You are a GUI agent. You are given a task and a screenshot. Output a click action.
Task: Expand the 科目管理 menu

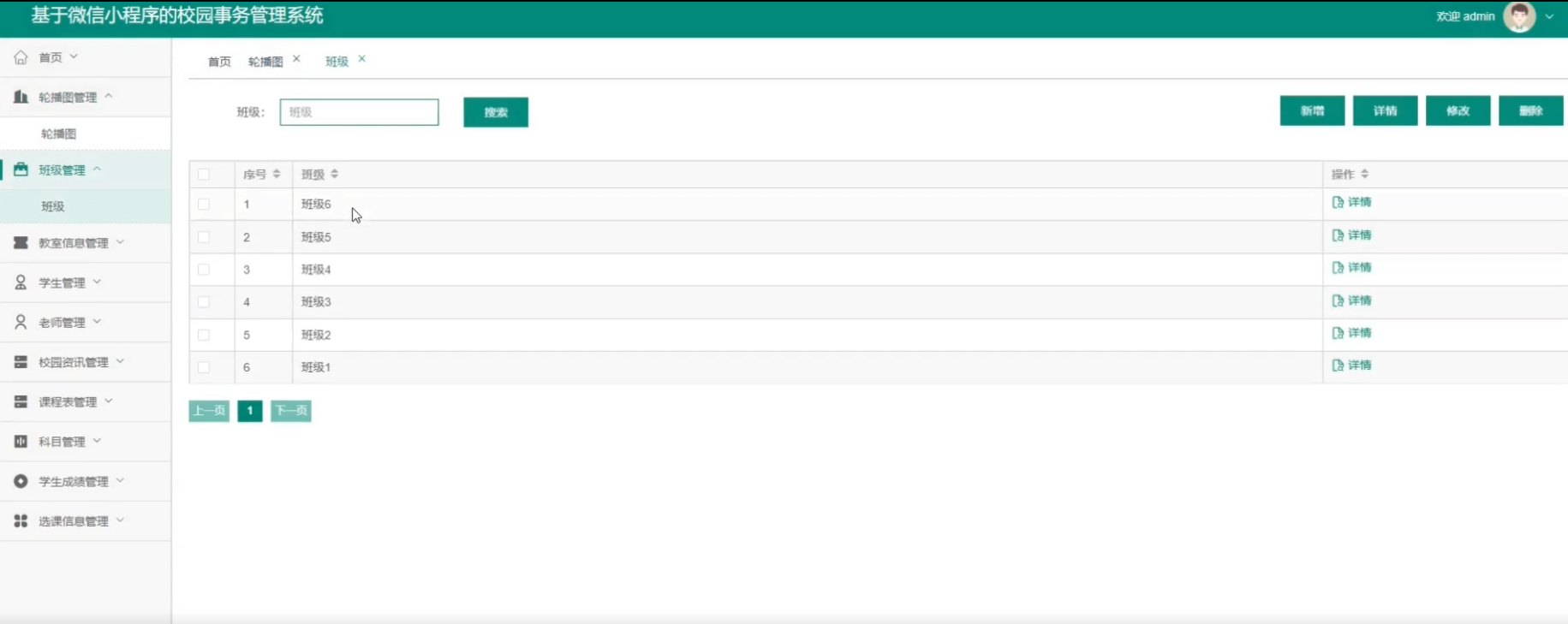pyautogui.click(x=97, y=441)
